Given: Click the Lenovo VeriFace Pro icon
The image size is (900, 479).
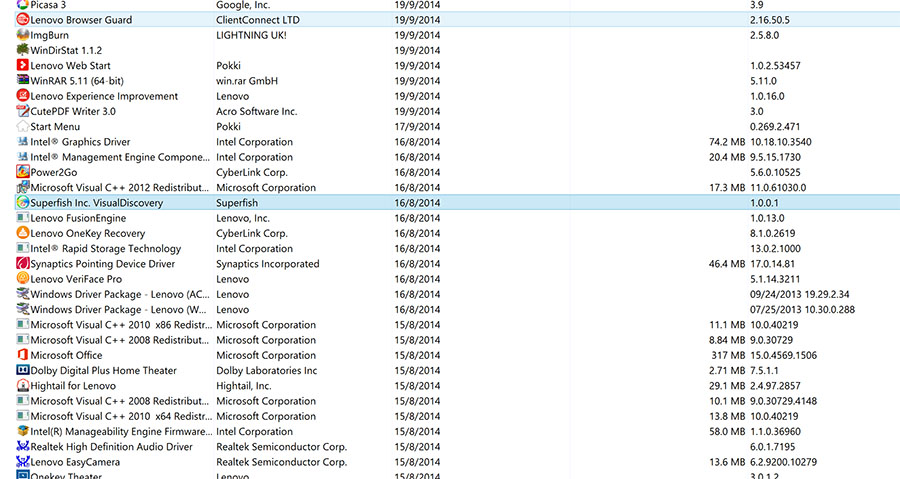Looking at the screenshot, I should [22, 279].
